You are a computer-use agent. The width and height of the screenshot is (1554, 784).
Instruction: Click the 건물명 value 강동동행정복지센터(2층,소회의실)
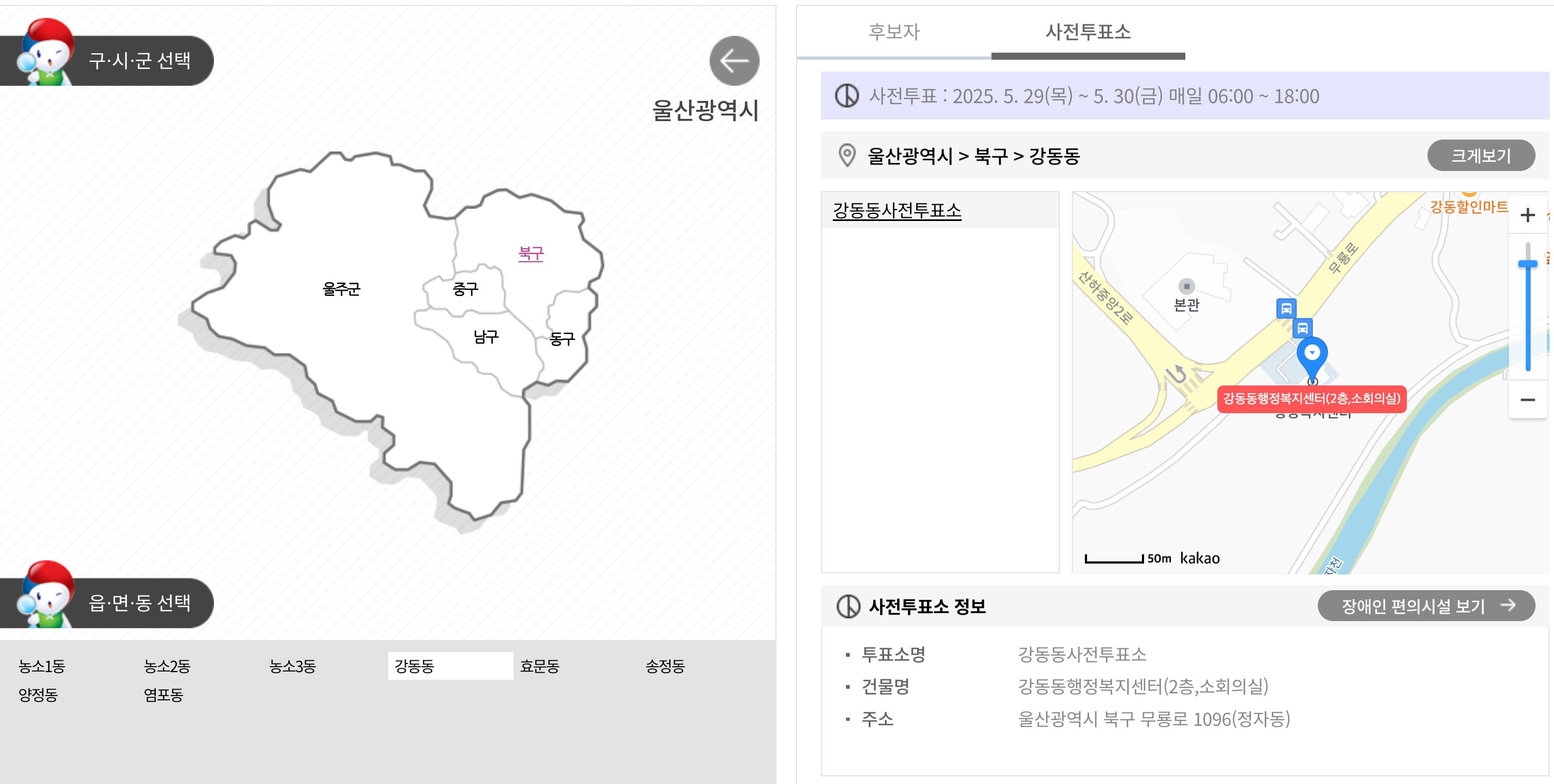tap(1143, 686)
